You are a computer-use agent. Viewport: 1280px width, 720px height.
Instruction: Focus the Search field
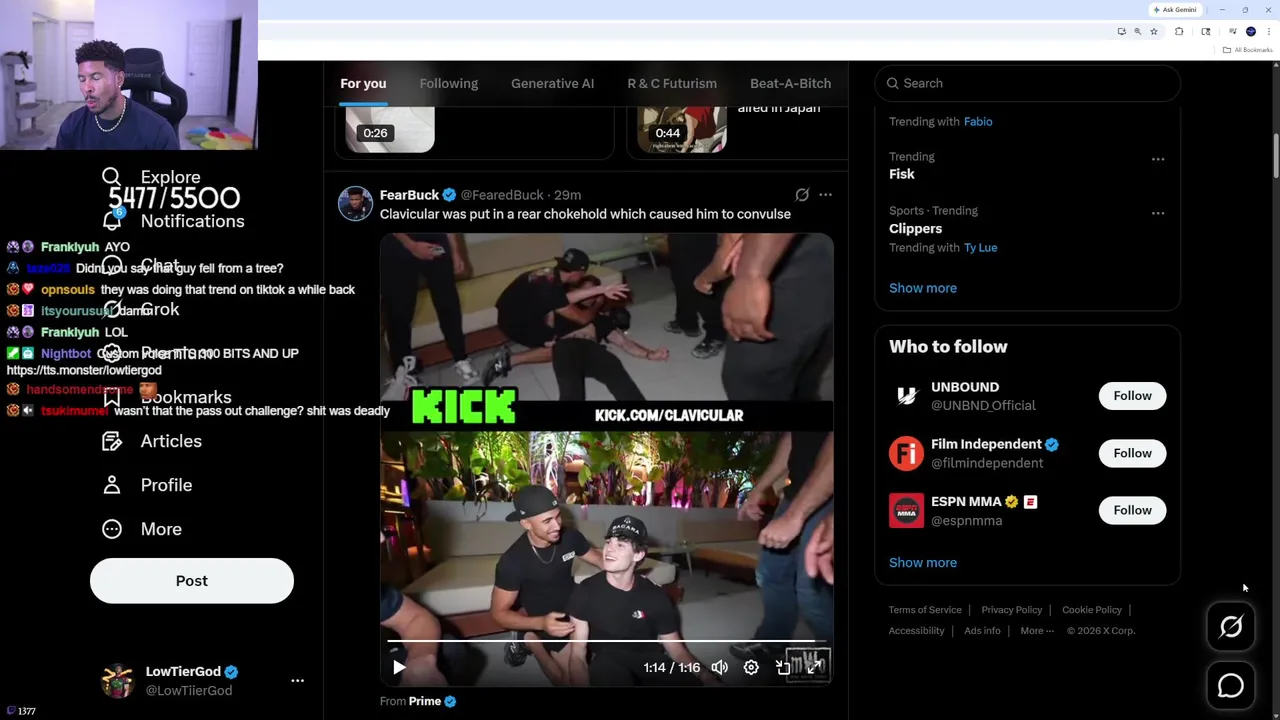1028,83
